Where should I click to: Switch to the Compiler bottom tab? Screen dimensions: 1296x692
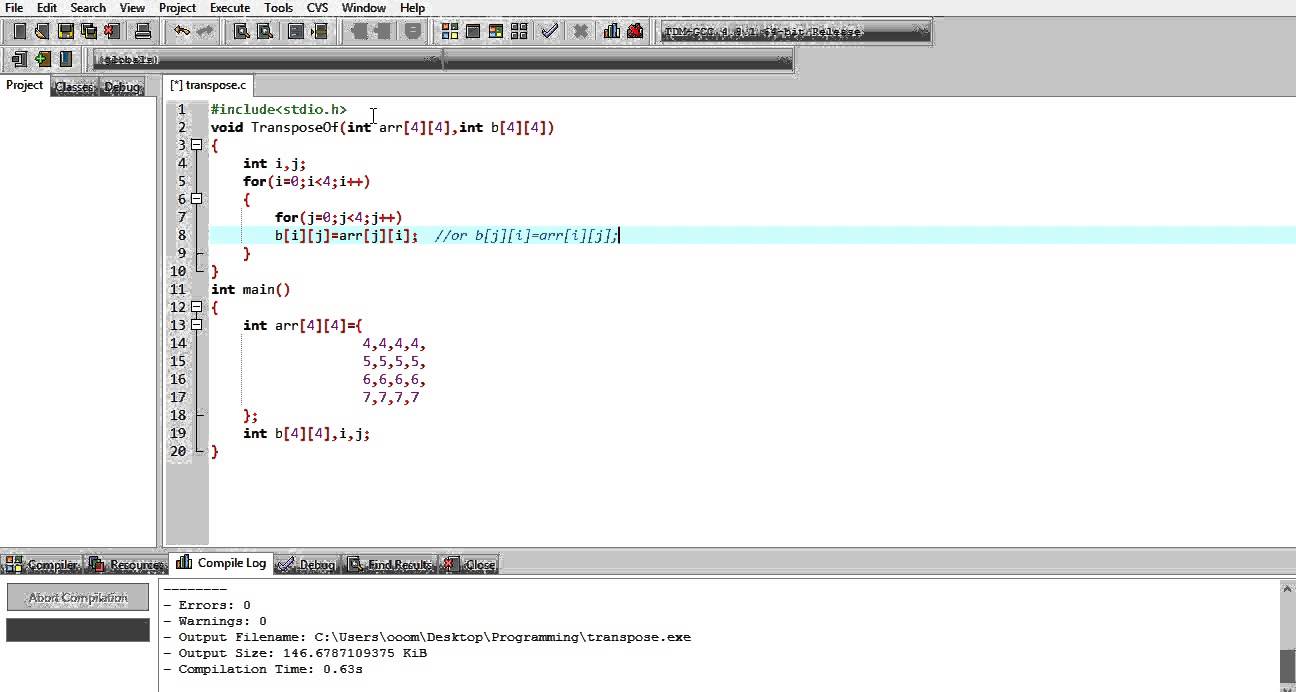44,565
